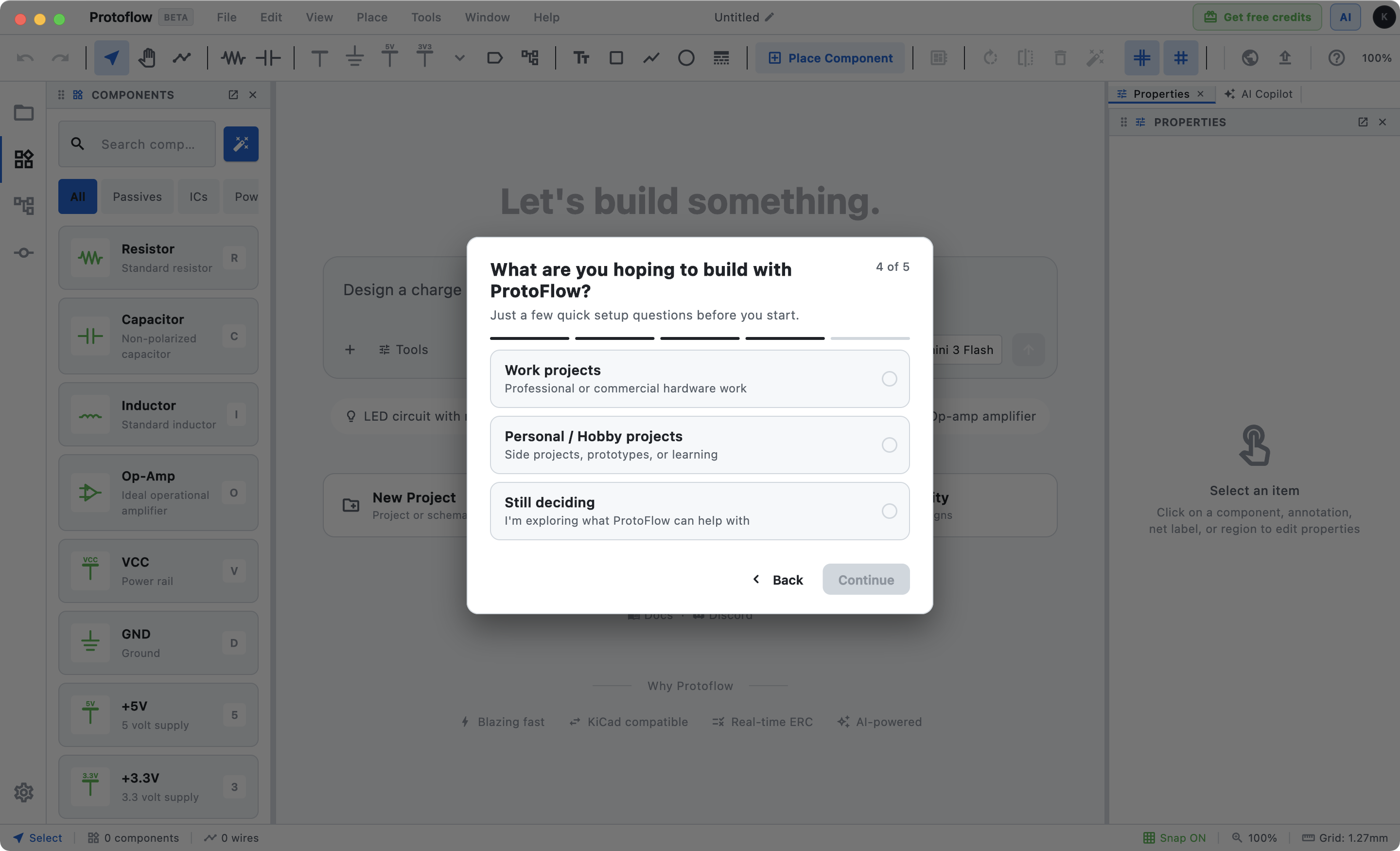Pick the resistor tool in toolbar
1400x851 pixels.
coord(233,57)
